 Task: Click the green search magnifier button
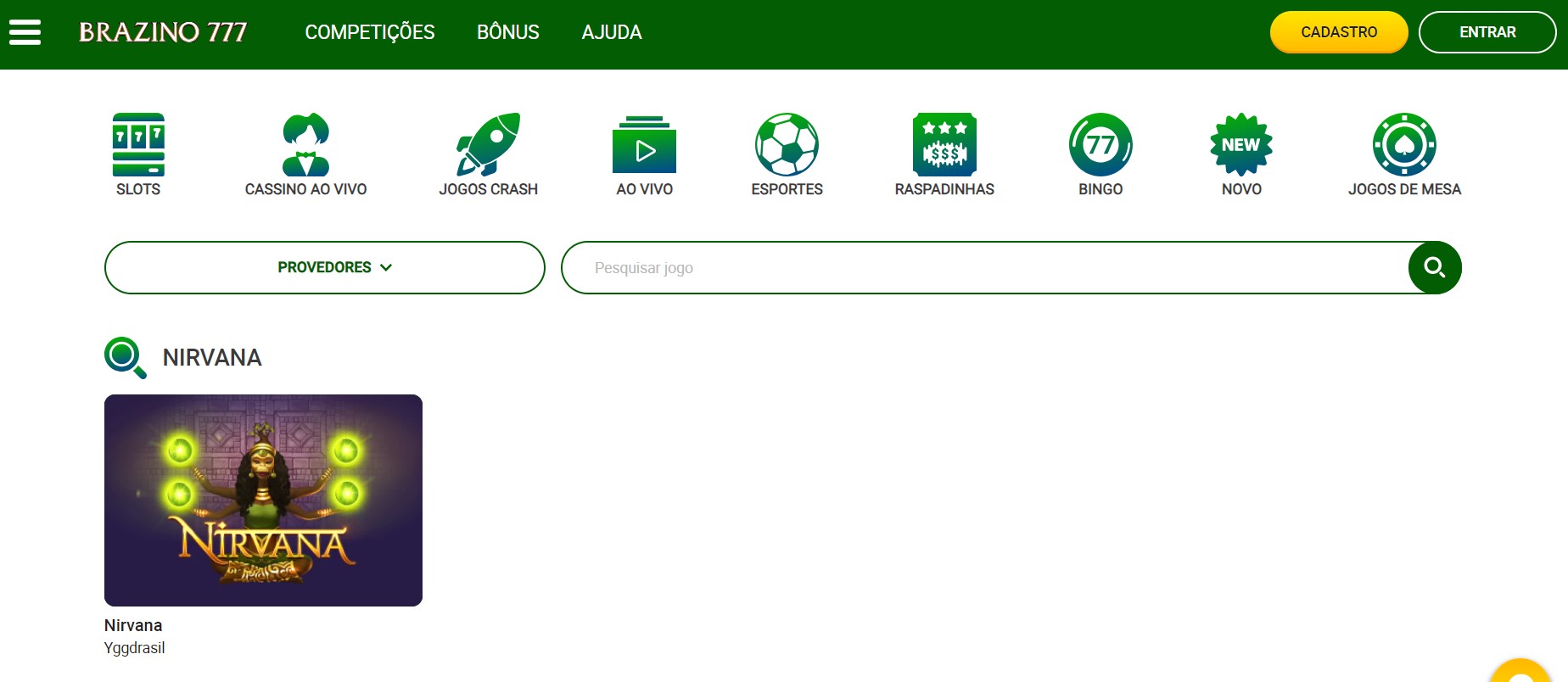[x=1435, y=267]
